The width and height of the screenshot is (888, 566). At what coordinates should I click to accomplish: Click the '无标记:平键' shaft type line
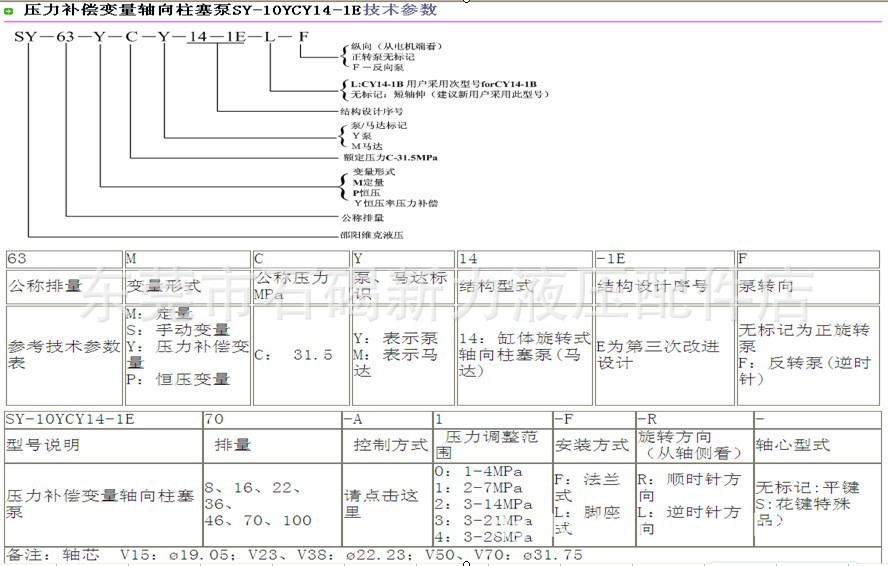pyautogui.click(x=808, y=487)
